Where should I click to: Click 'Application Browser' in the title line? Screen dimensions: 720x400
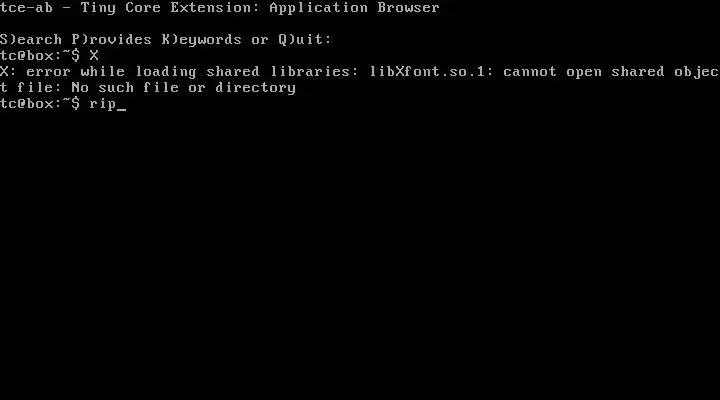[x=354, y=9]
